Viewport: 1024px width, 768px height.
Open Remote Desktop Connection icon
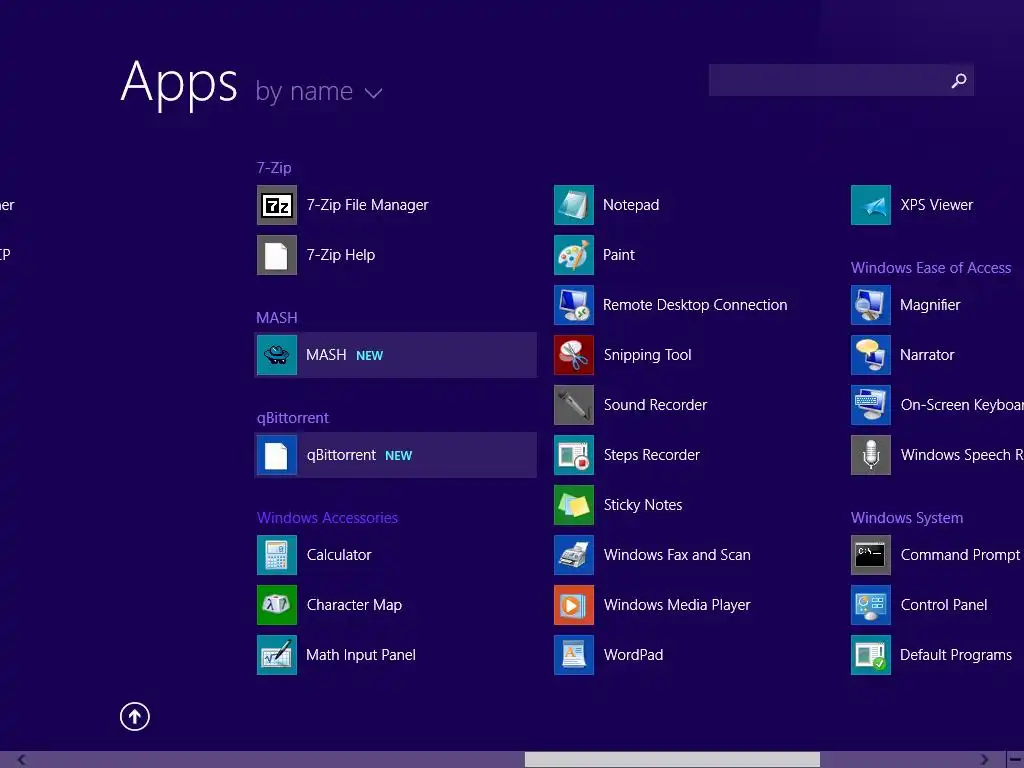[x=574, y=305]
